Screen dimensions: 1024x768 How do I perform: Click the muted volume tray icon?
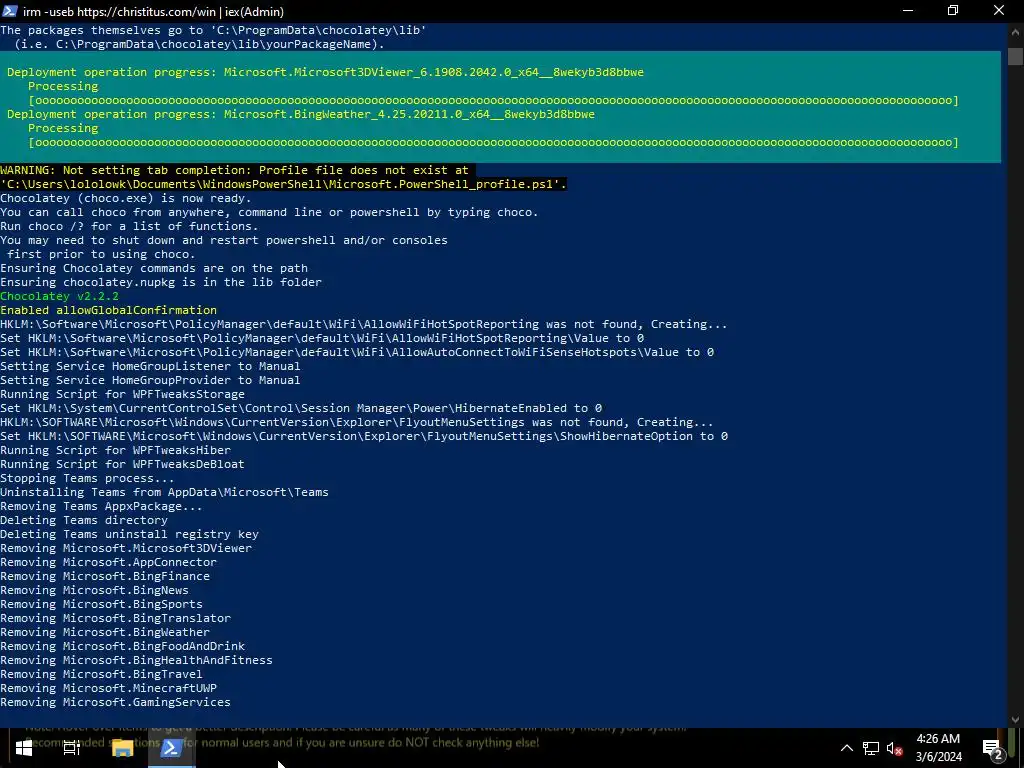[x=895, y=748]
